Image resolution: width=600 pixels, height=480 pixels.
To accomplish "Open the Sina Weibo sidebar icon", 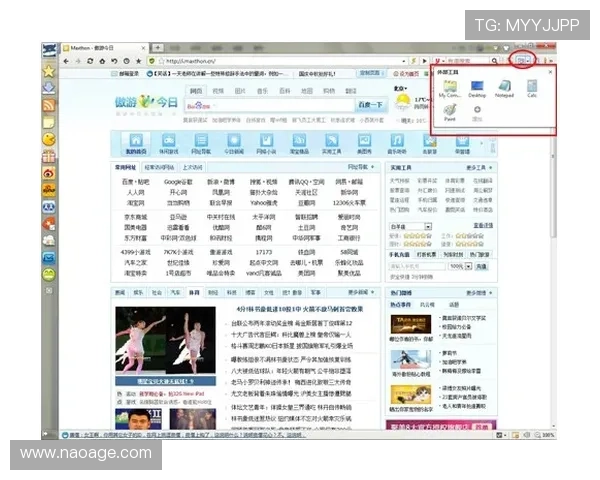I will click(x=49, y=173).
